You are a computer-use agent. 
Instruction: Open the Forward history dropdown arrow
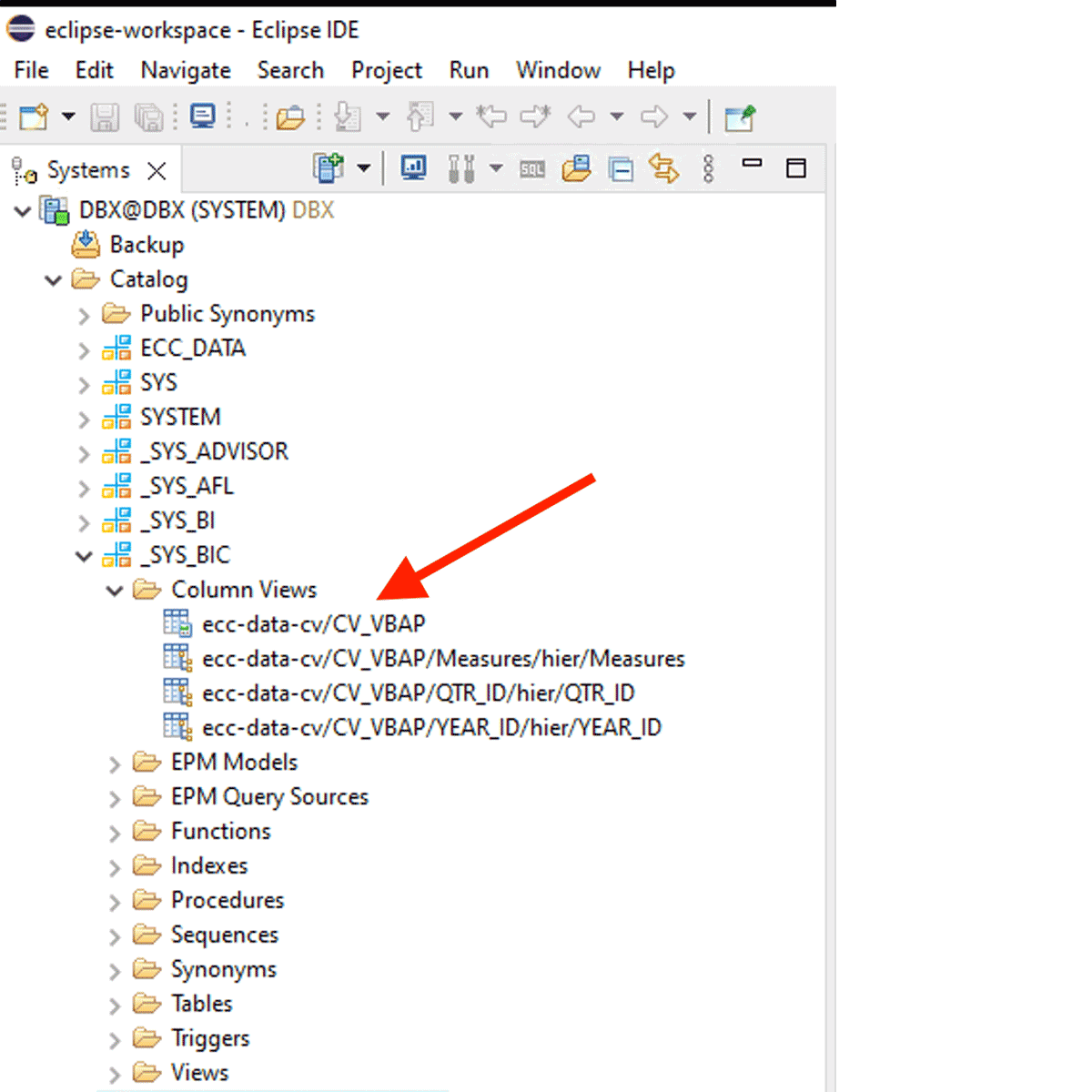tap(689, 116)
